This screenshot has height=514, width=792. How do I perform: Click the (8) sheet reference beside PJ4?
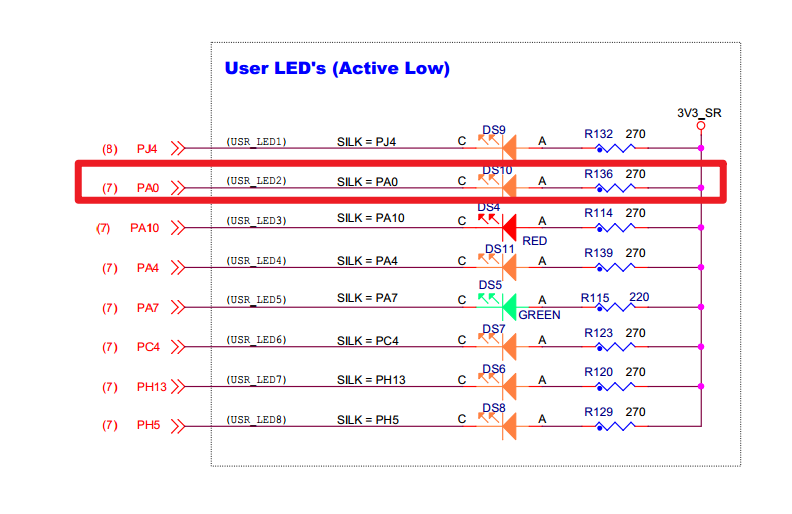coord(110,149)
